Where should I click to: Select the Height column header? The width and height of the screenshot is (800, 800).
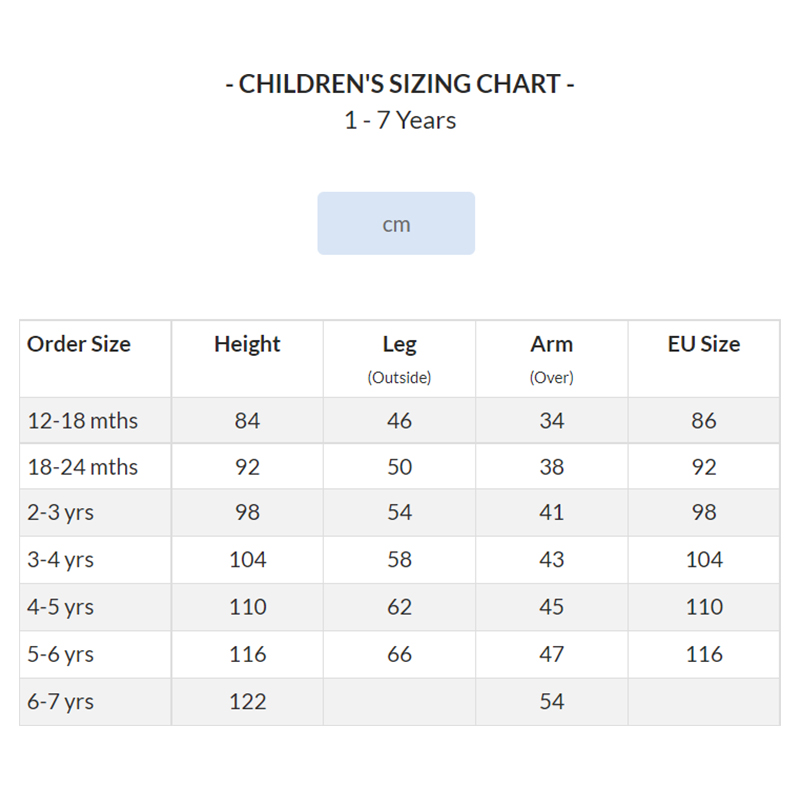pyautogui.click(x=247, y=344)
